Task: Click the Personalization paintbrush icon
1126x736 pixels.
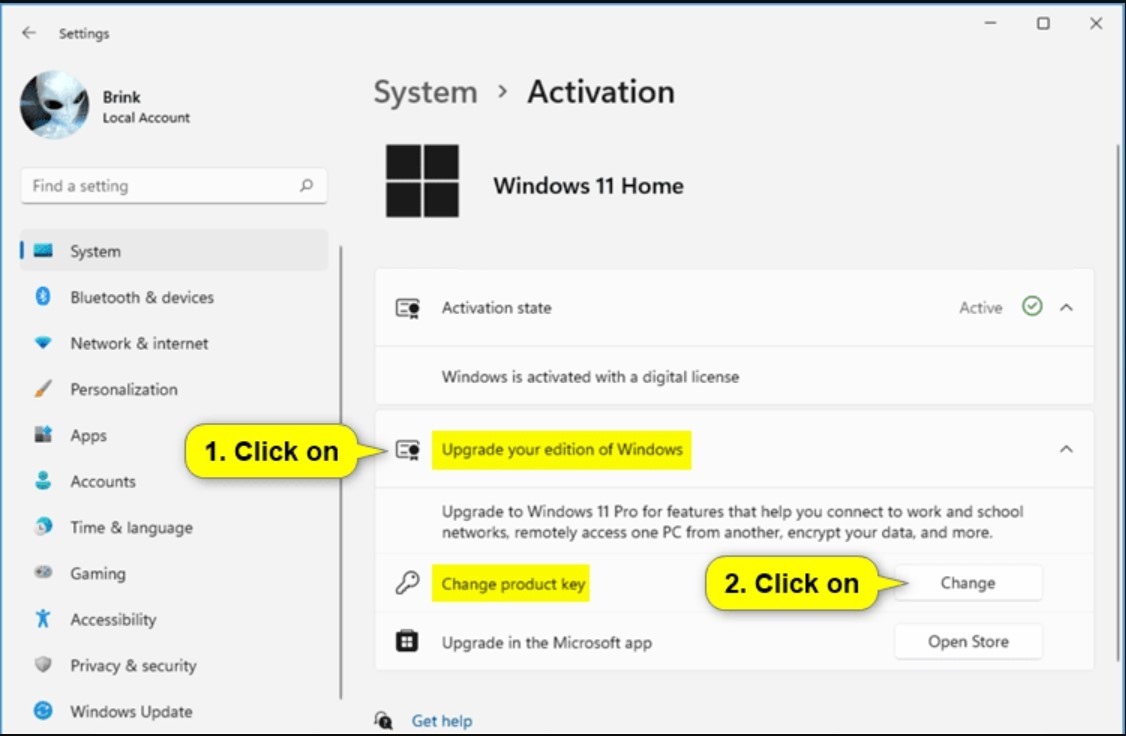Action: (43, 389)
